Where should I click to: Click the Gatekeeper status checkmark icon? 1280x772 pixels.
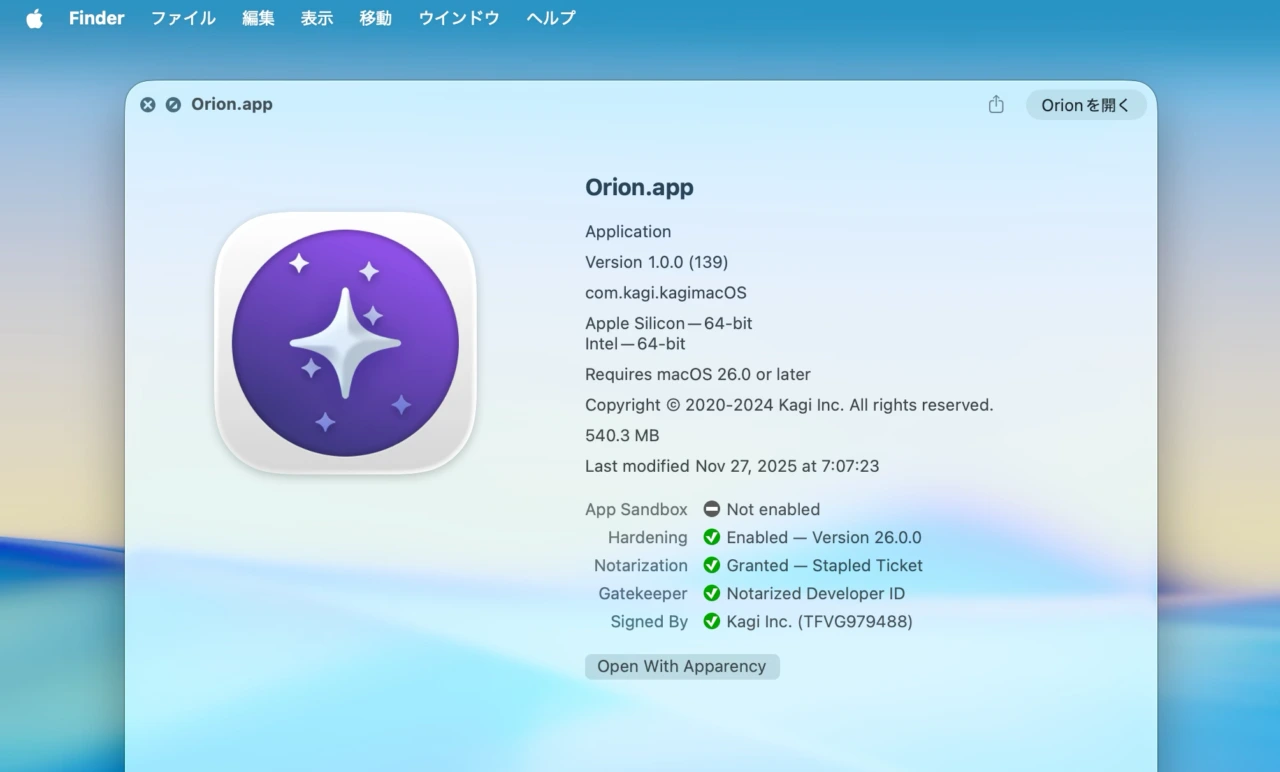712,593
